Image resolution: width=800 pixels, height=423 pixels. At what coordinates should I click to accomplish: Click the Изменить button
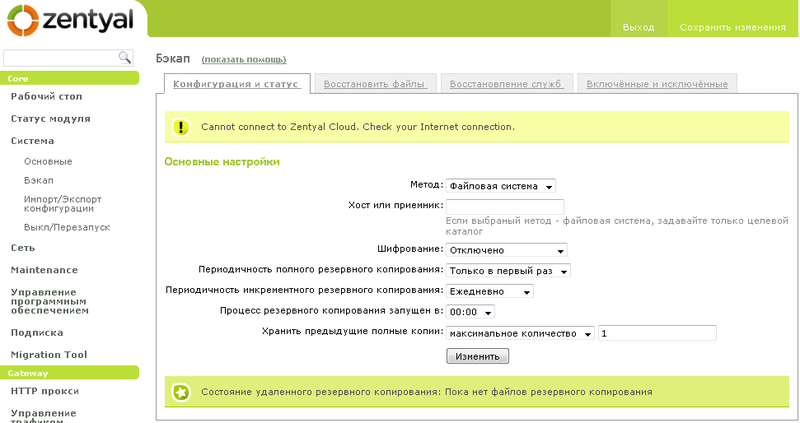478,356
